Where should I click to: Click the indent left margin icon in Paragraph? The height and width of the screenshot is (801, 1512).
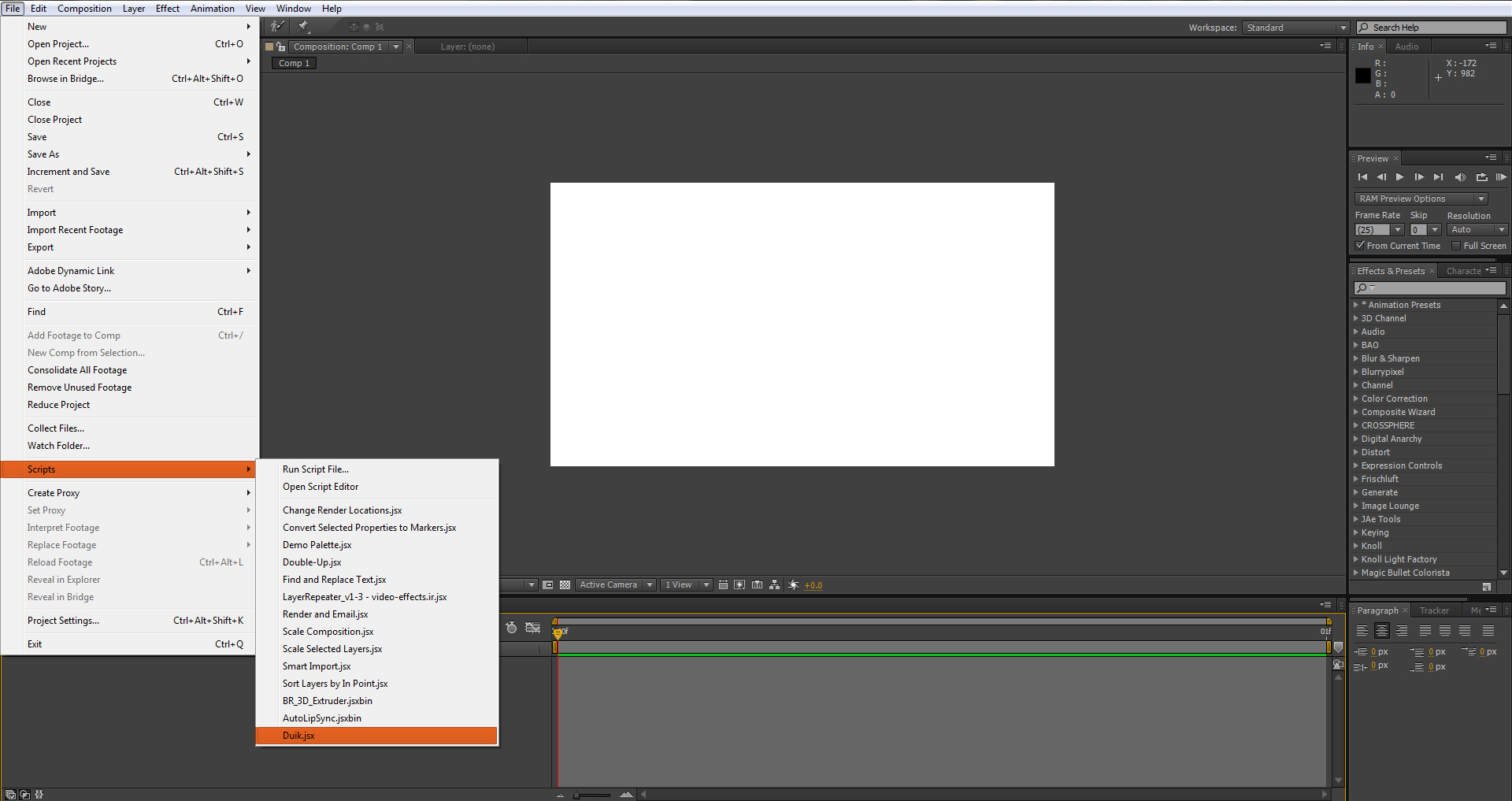pyautogui.click(x=1362, y=652)
